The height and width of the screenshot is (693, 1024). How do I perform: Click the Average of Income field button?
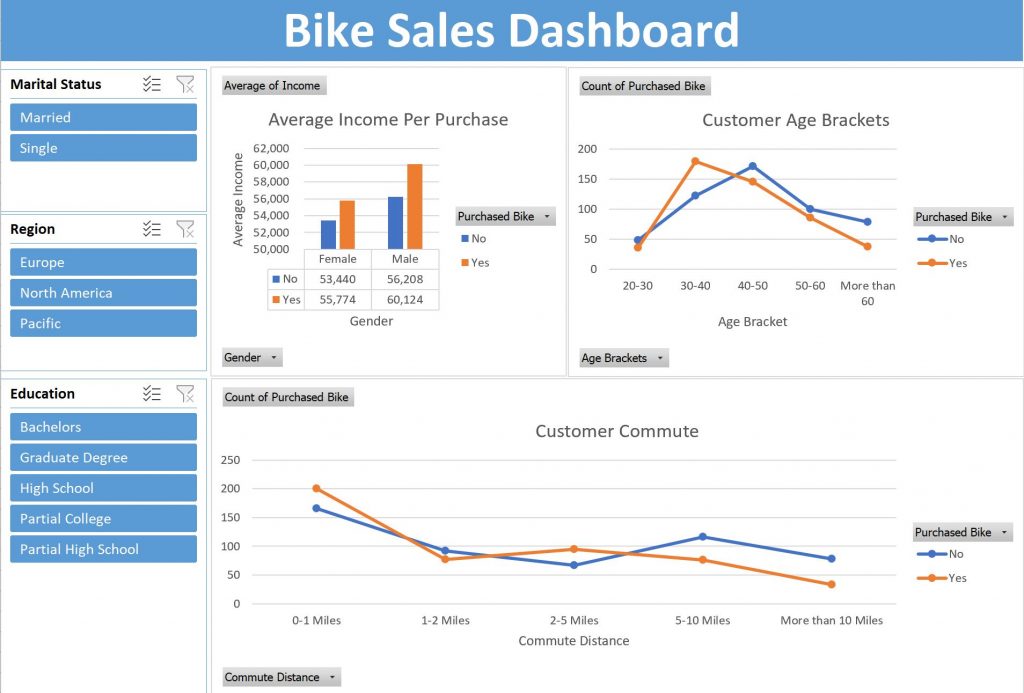272,86
